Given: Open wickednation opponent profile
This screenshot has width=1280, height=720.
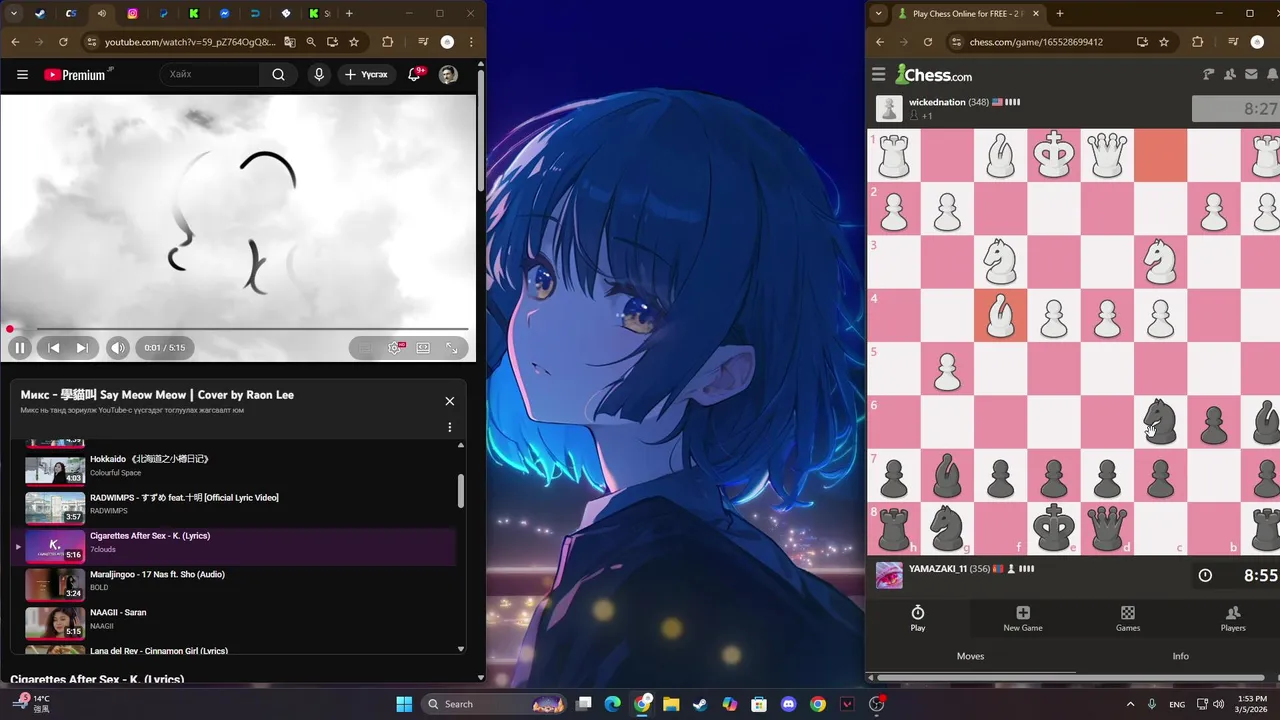Looking at the screenshot, I should point(937,102).
